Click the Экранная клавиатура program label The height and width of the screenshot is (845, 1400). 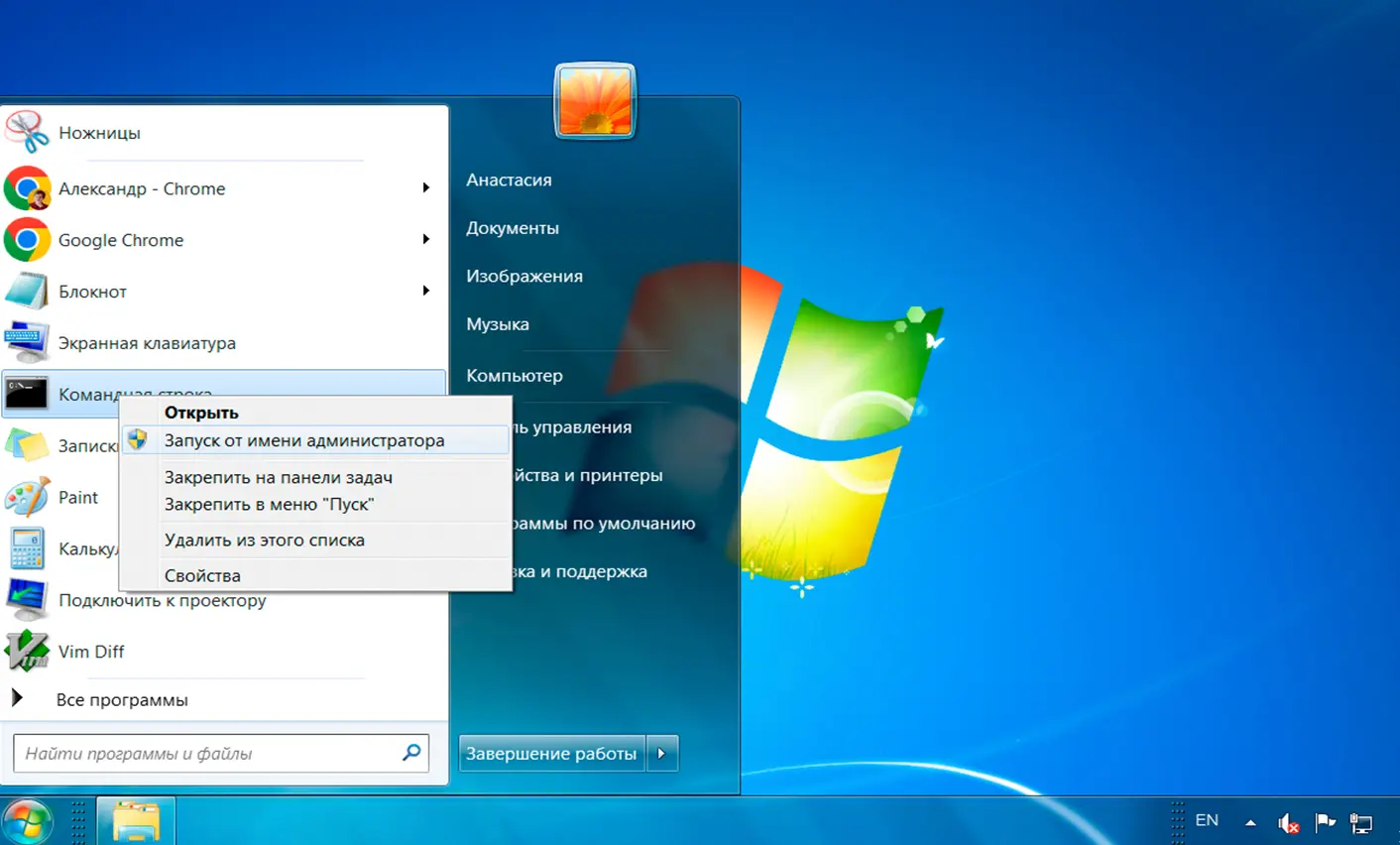[147, 343]
